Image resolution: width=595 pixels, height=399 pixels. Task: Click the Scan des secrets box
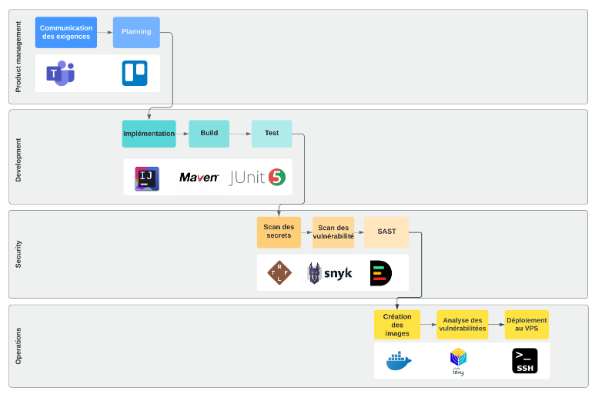pyautogui.click(x=279, y=232)
